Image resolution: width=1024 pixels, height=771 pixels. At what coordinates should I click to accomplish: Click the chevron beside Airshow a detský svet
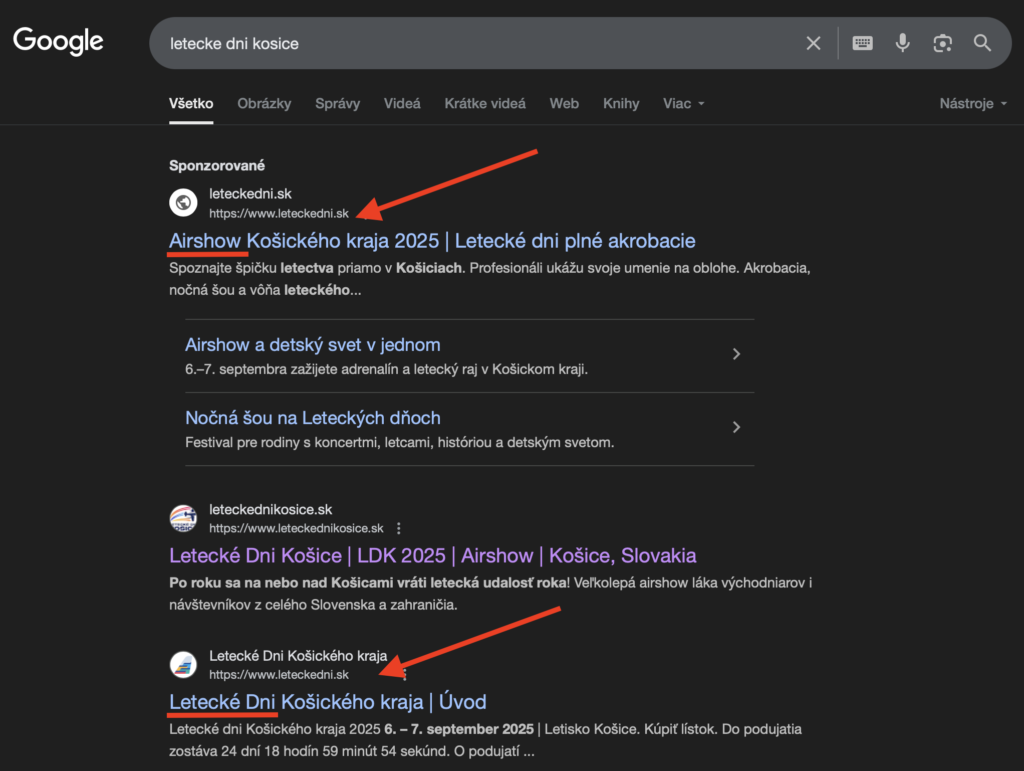click(x=736, y=354)
